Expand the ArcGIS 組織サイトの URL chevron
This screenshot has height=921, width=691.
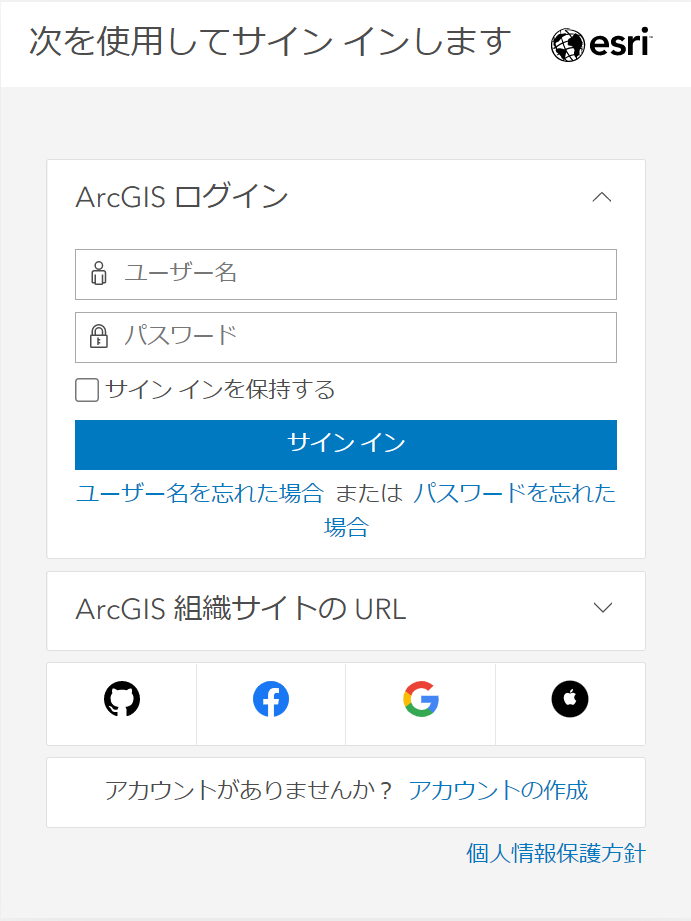[x=603, y=607]
